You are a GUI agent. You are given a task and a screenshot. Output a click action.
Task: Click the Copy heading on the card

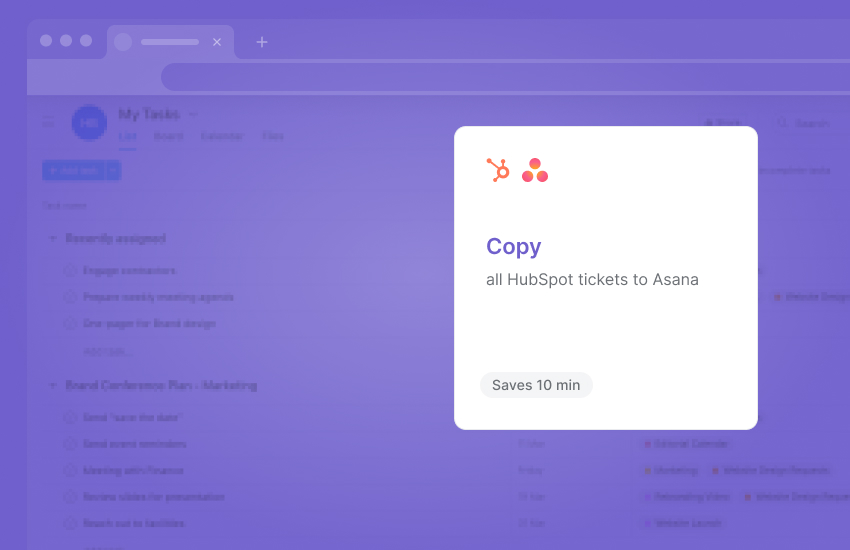[x=513, y=247]
